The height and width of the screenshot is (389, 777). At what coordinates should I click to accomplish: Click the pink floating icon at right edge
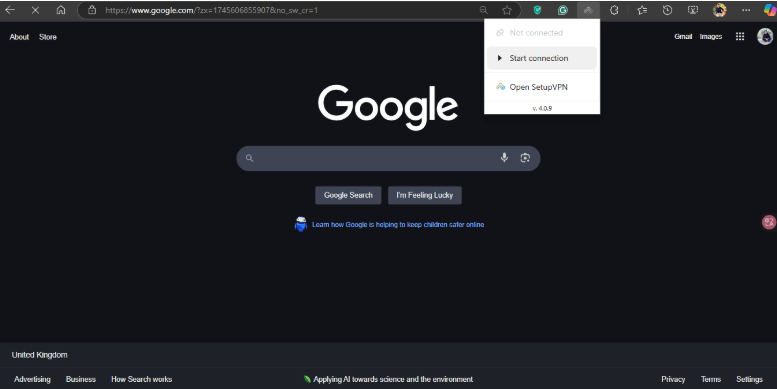pos(769,222)
